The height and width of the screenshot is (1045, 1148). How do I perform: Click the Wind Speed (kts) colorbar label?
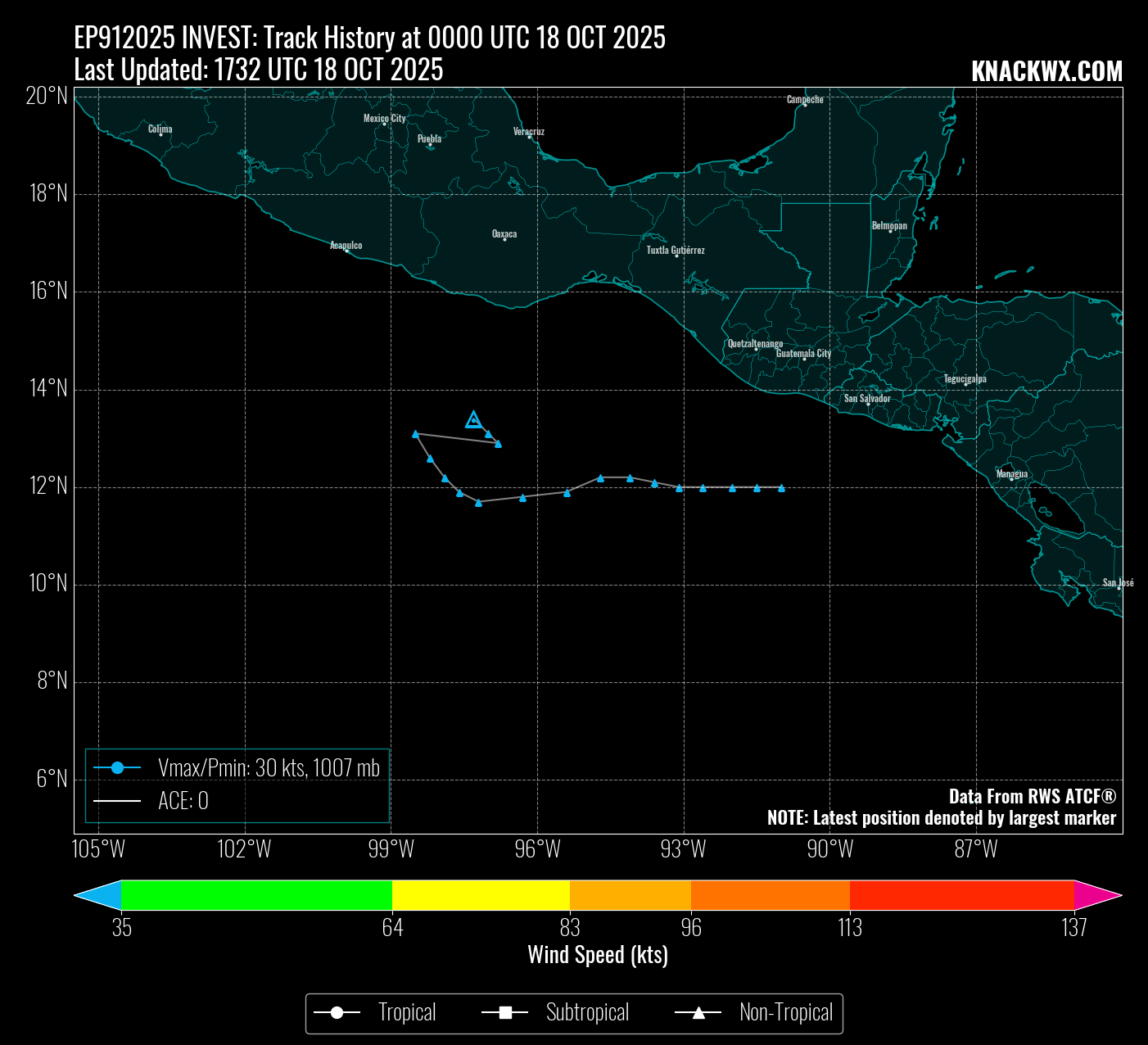(598, 955)
